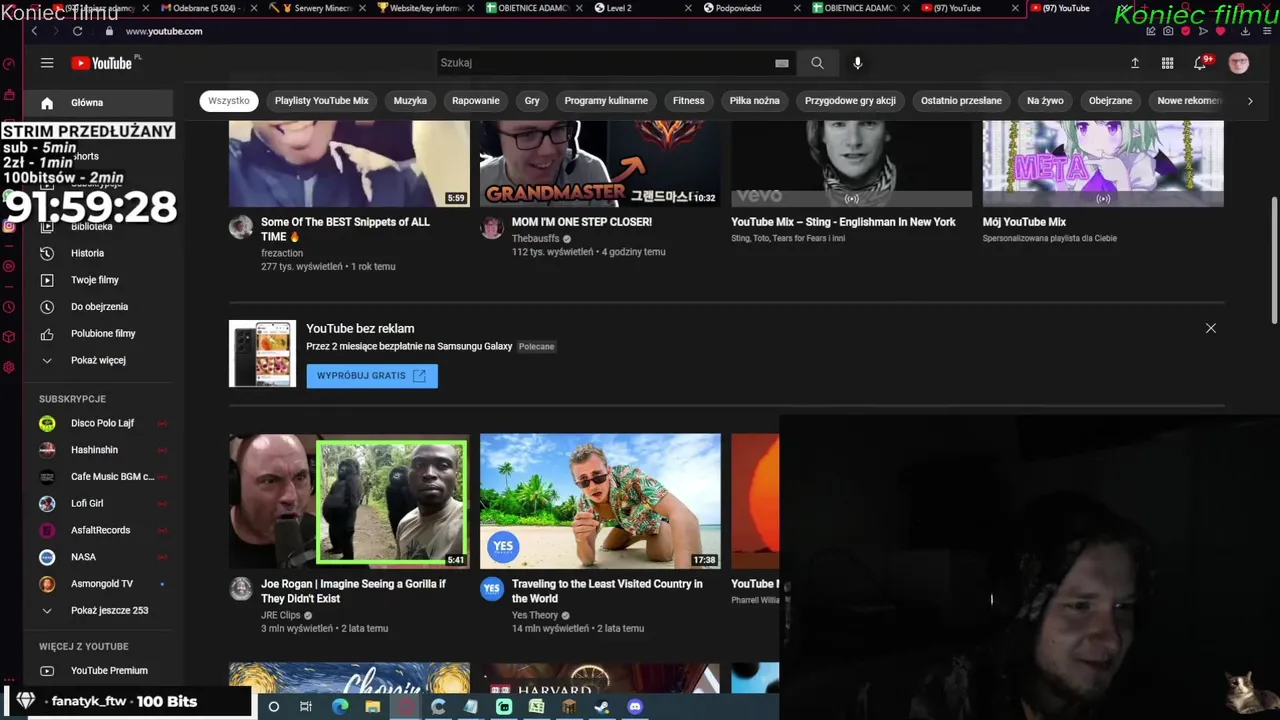The height and width of the screenshot is (720, 1280).
Task: Go back with the browser back arrow
Action: (34, 31)
